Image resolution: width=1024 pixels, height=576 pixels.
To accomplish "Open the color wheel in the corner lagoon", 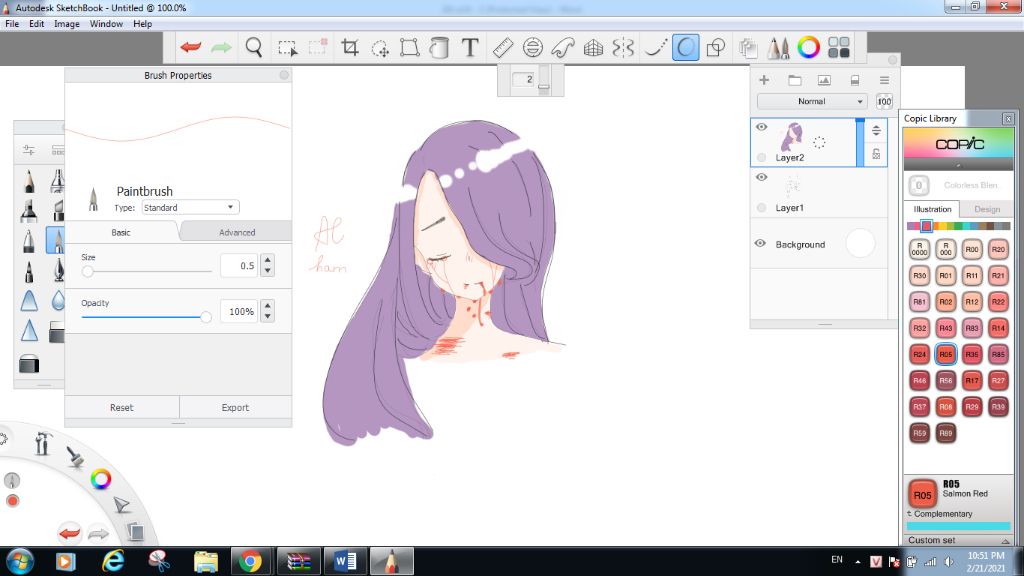I will 101,479.
